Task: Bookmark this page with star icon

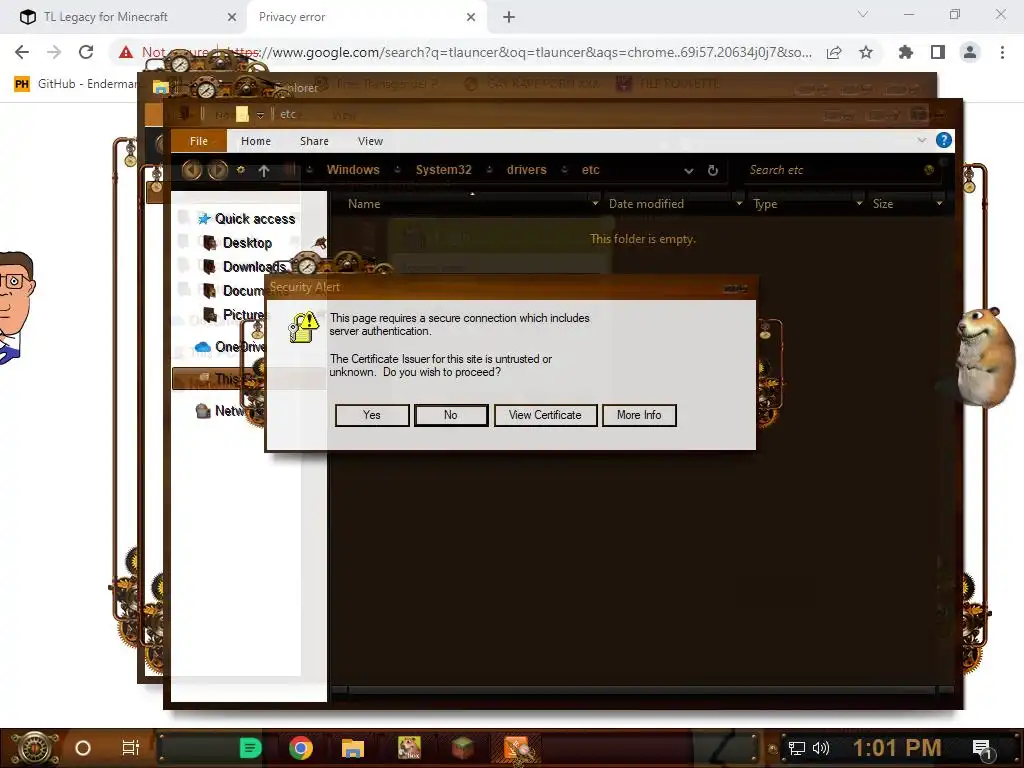Action: (866, 52)
